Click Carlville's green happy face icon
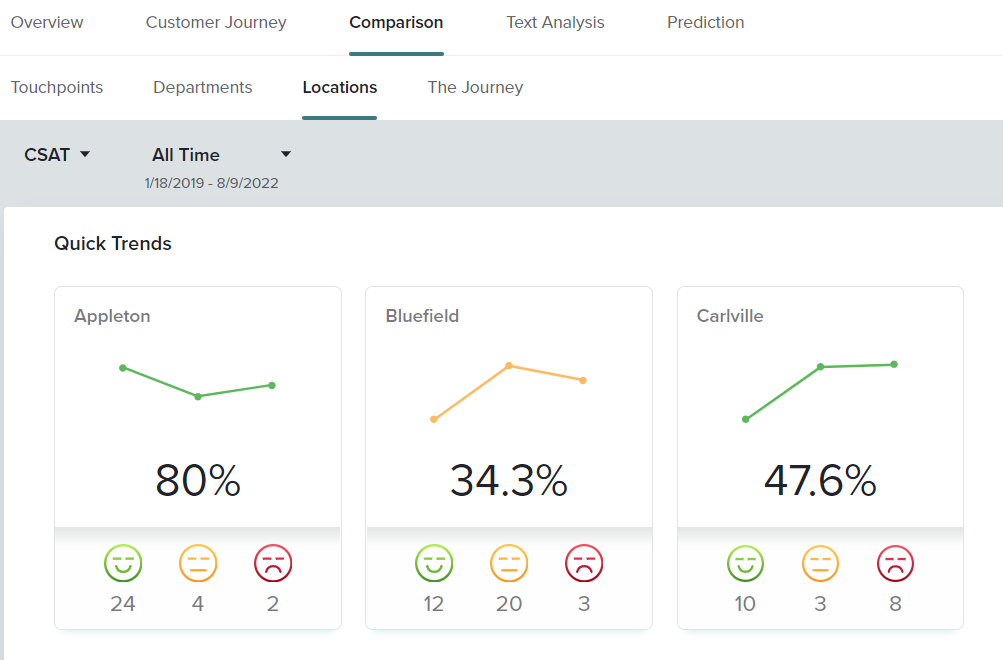Viewport: 1003px width, 660px height. (x=745, y=564)
